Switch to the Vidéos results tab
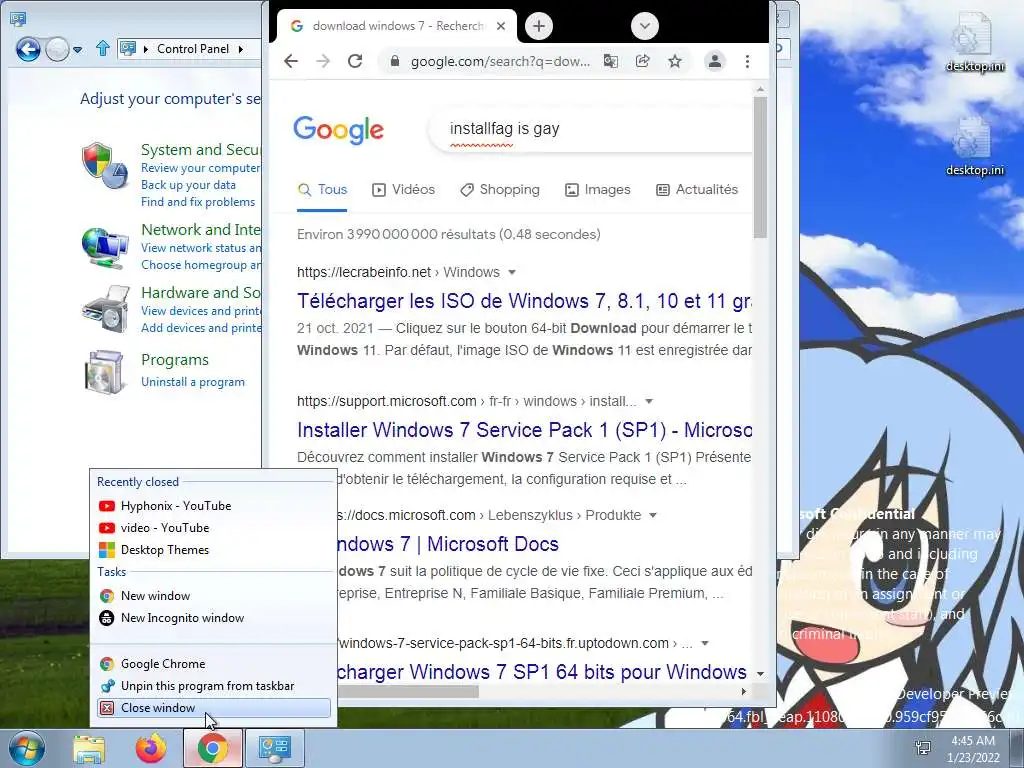This screenshot has height=768, width=1024. [403, 189]
